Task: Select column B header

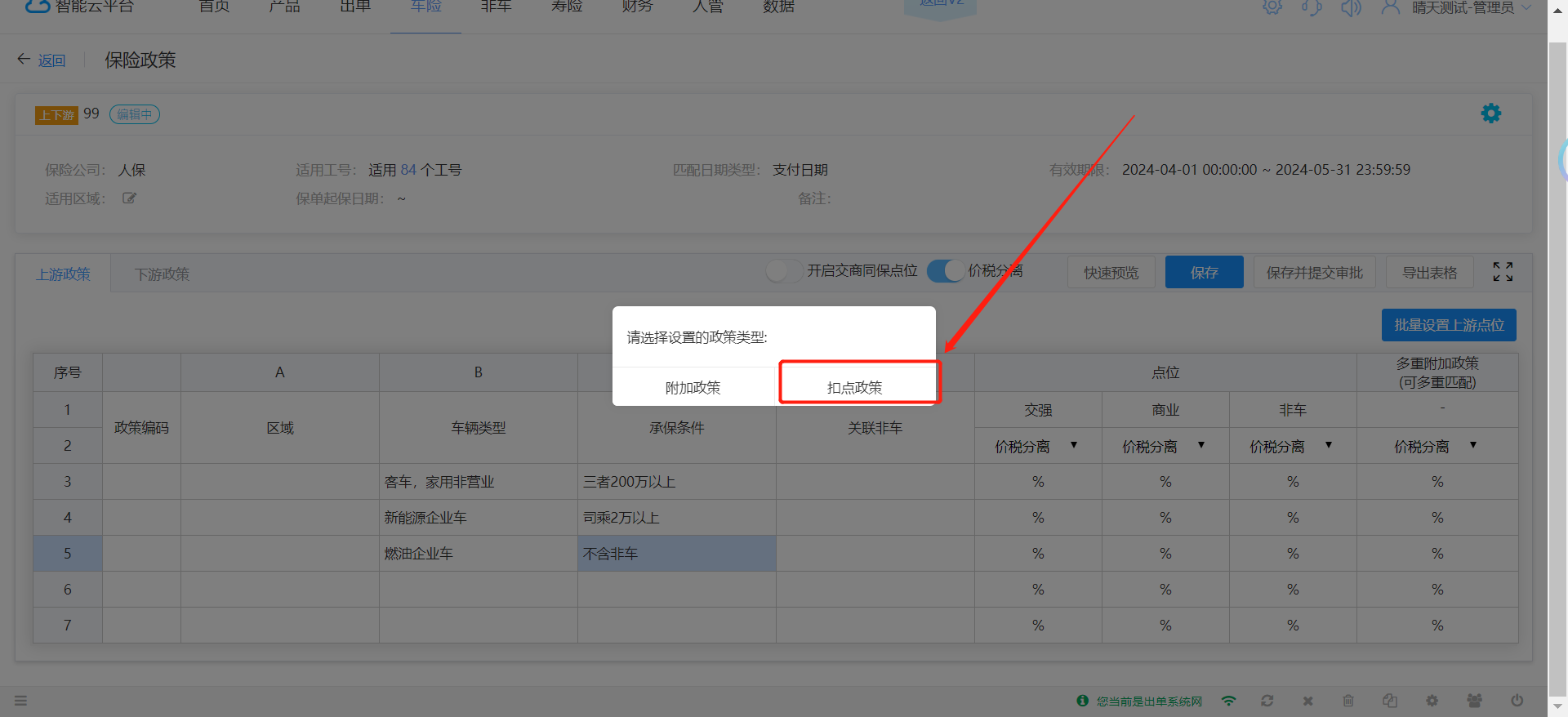Action: [479, 372]
